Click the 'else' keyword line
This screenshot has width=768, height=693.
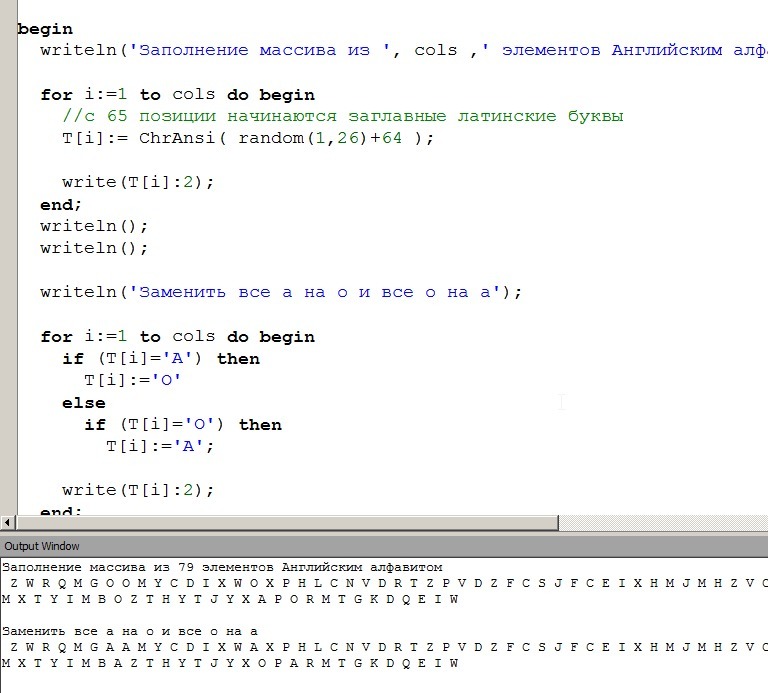(x=84, y=403)
